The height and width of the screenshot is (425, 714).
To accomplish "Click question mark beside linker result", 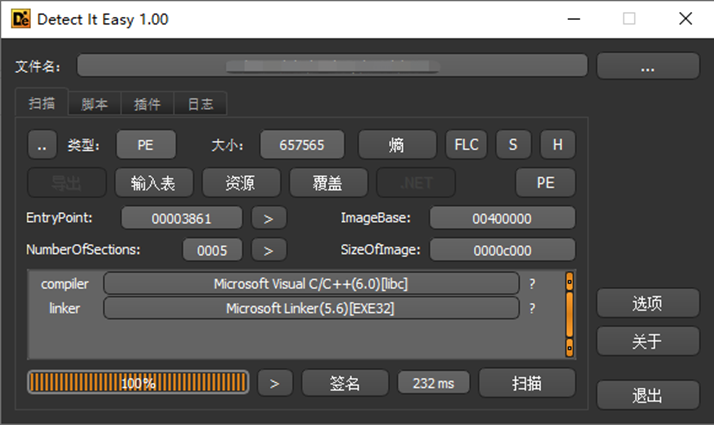I will click(x=532, y=309).
